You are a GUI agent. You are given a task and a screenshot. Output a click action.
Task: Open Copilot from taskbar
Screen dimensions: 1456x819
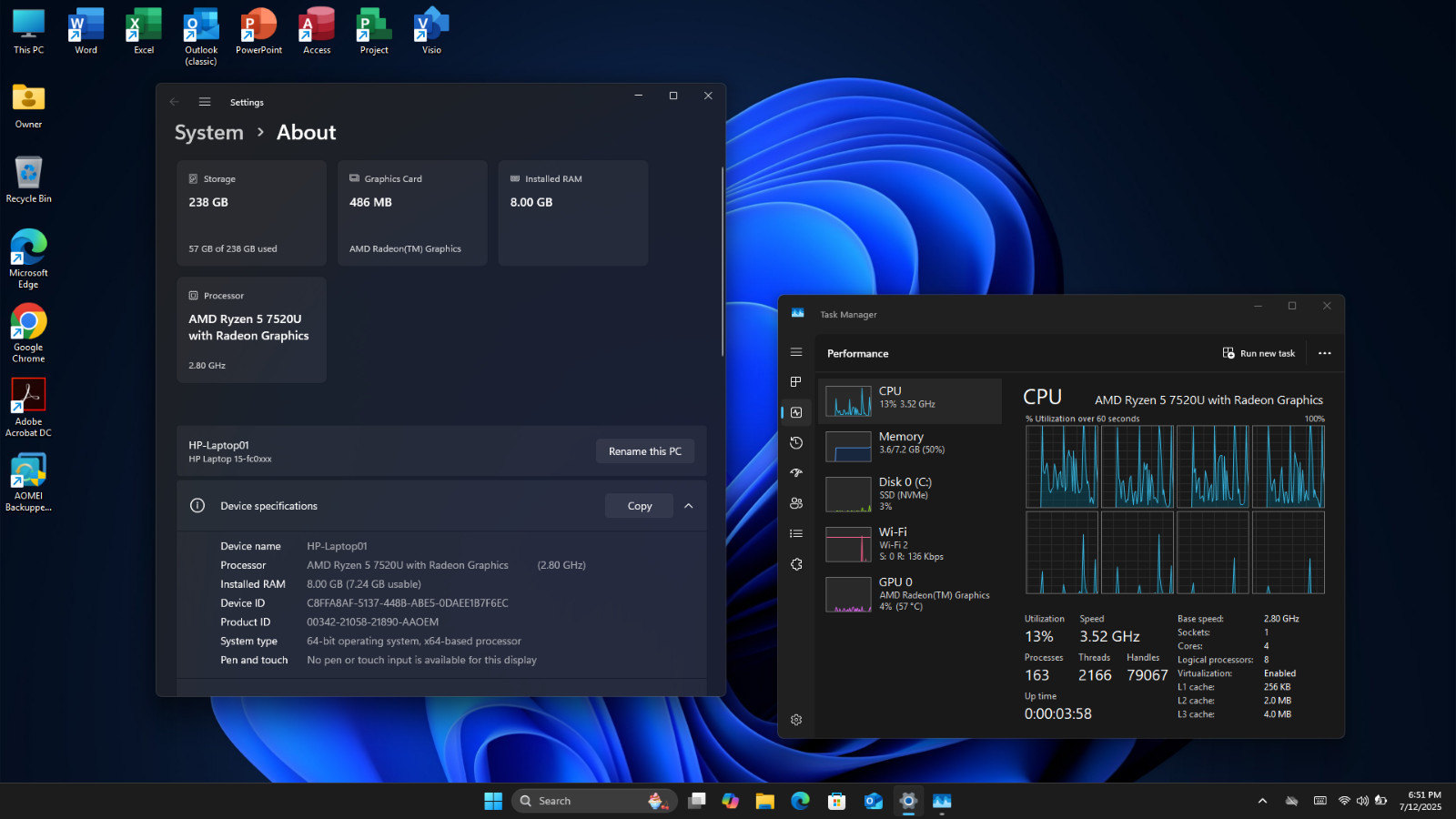point(731,801)
